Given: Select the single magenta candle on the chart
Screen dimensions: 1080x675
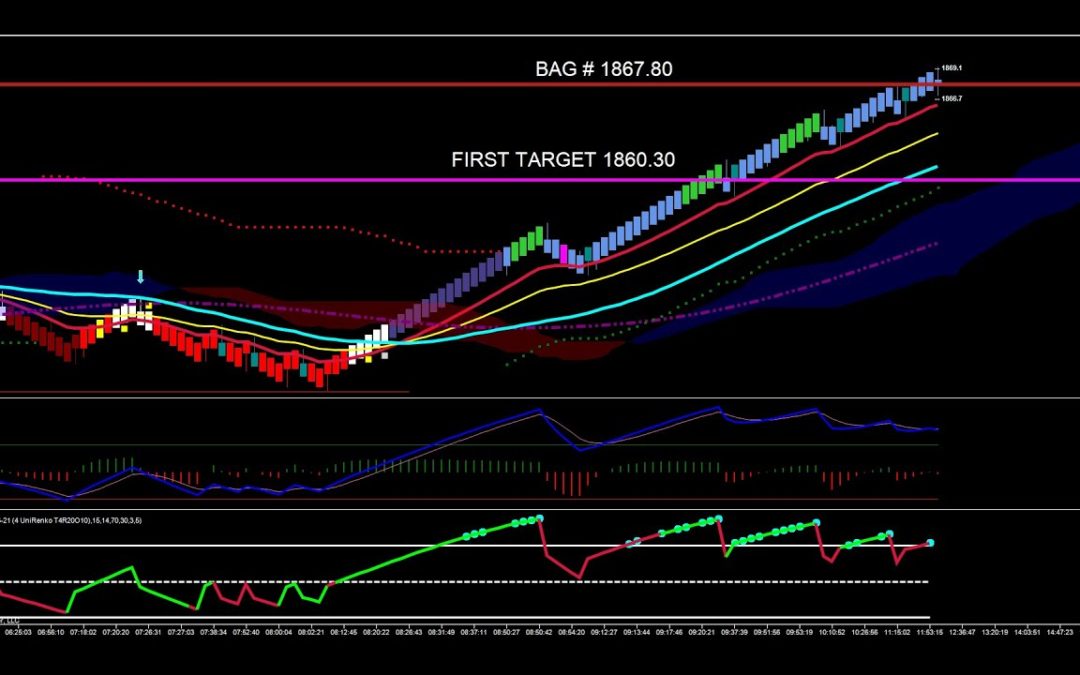Looking at the screenshot, I should click(x=564, y=253).
